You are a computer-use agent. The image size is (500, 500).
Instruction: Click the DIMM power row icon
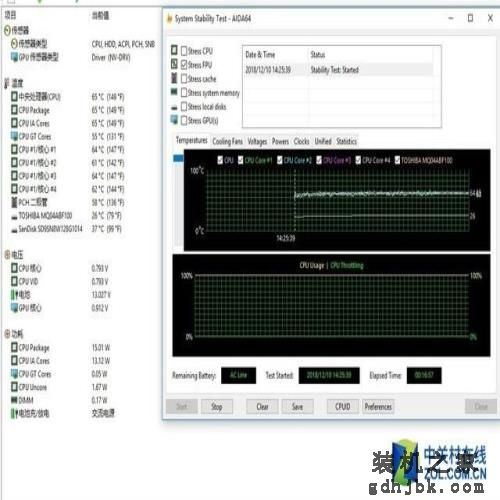14,400
